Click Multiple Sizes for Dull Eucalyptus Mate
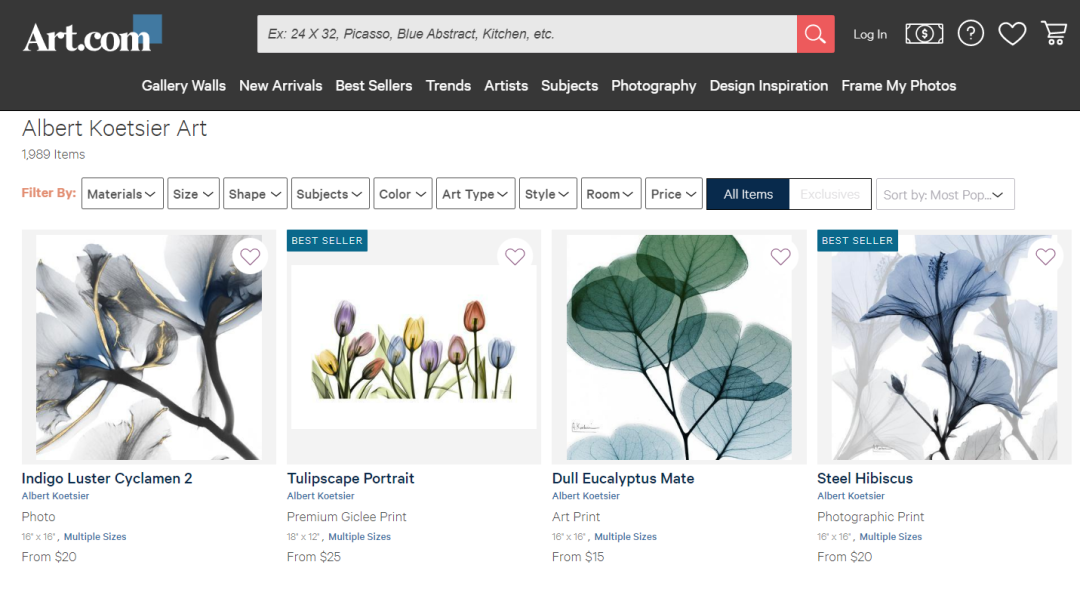The image size is (1080, 605). (625, 537)
